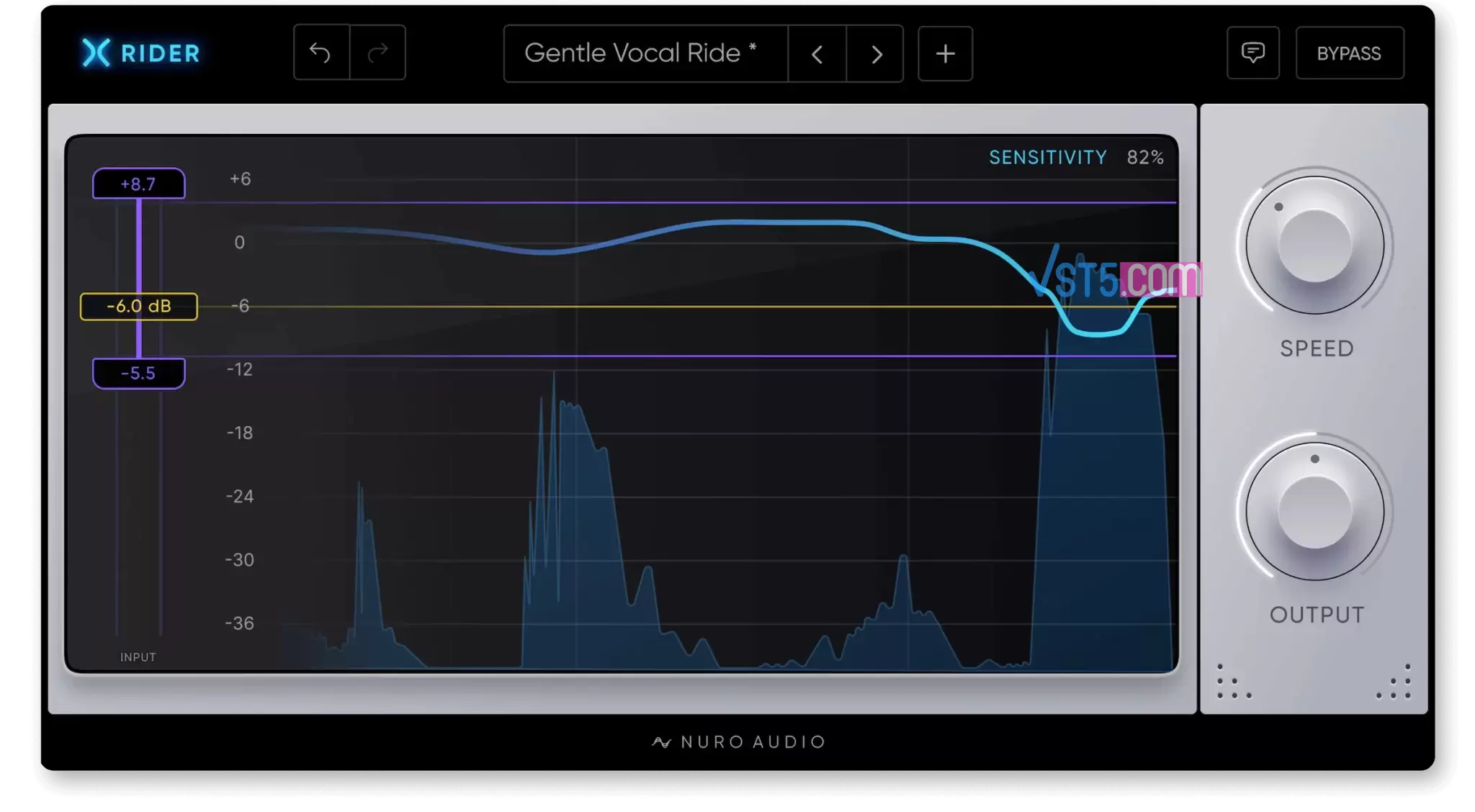Viewport: 1475px width, 812px height.
Task: Click the -6.0 dB target level label
Action: [138, 305]
